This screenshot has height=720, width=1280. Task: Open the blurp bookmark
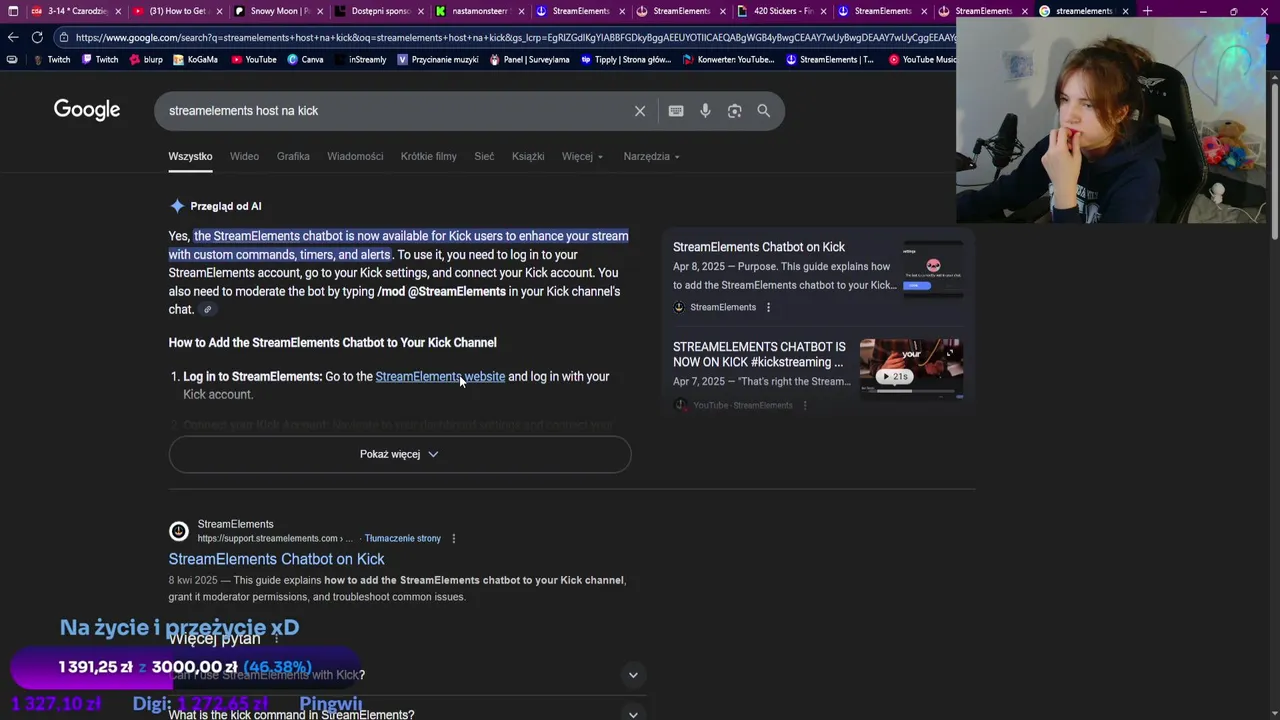point(146,59)
